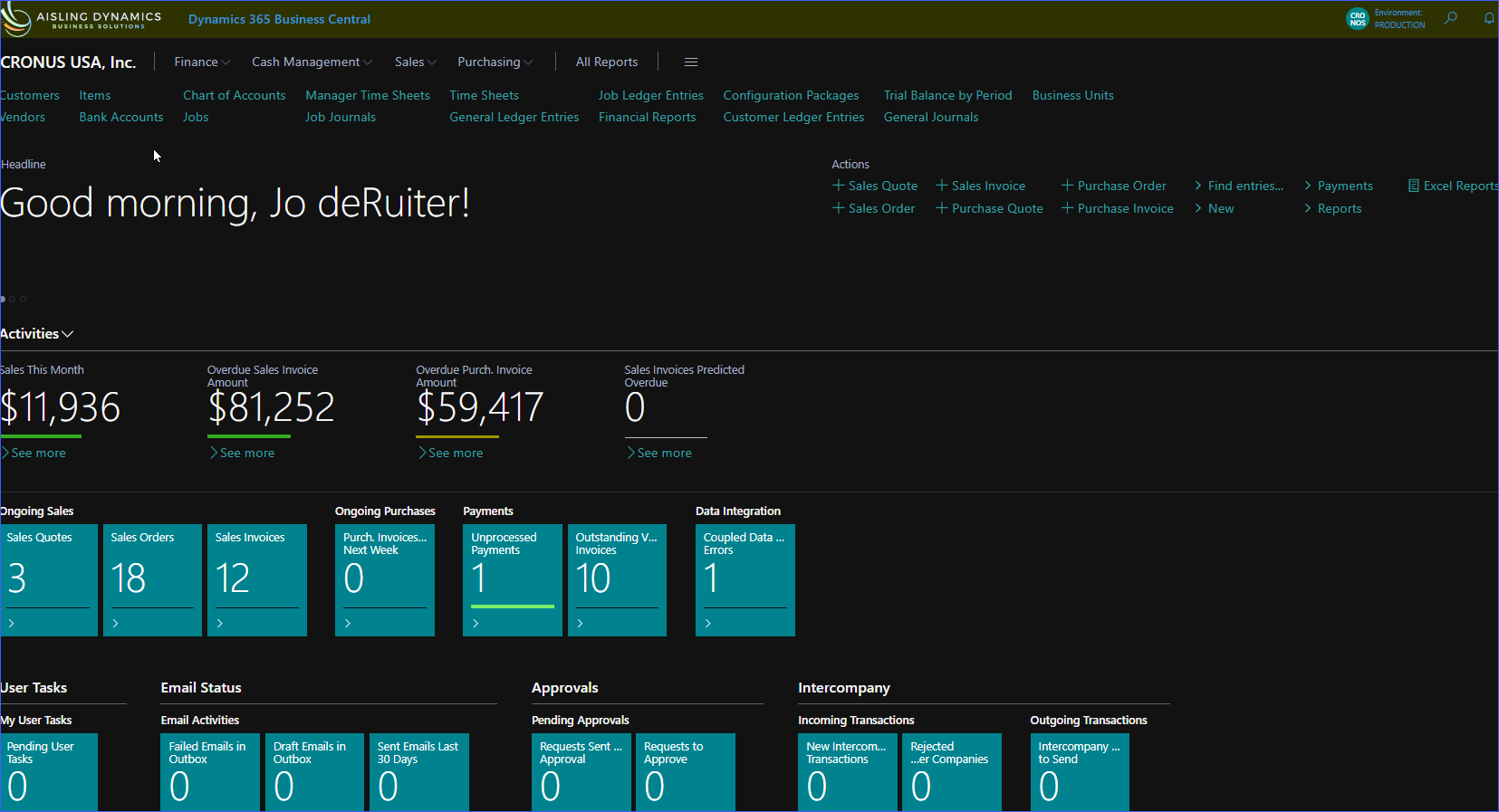Open the Coupled Data Errors tile
Image resolution: width=1499 pixels, height=812 pixels.
(x=745, y=580)
